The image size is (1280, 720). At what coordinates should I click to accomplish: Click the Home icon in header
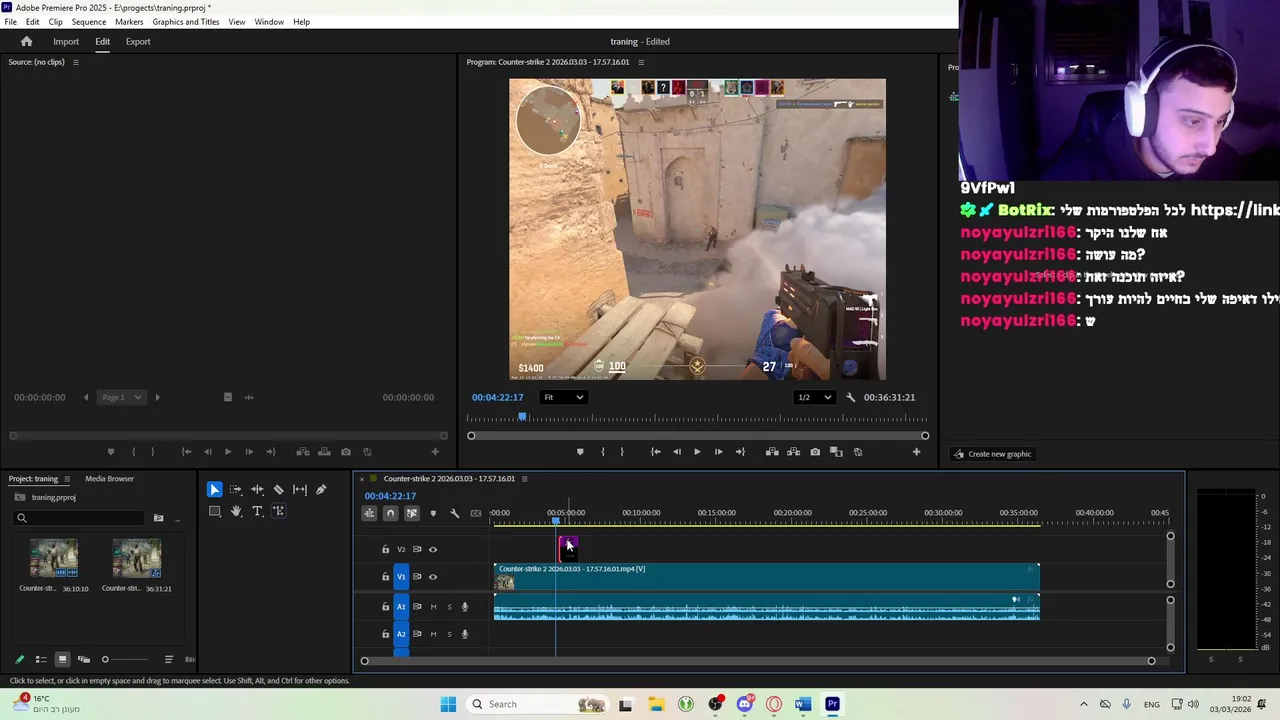point(27,41)
